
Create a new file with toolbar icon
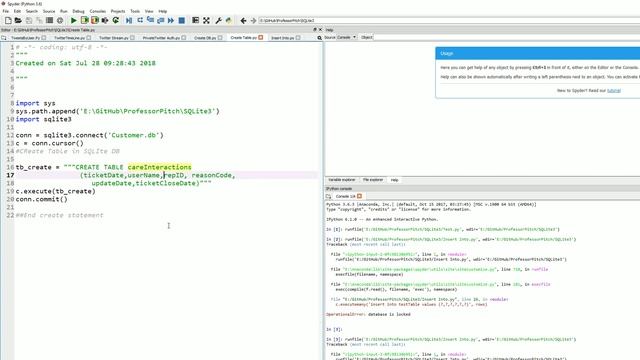8,20
